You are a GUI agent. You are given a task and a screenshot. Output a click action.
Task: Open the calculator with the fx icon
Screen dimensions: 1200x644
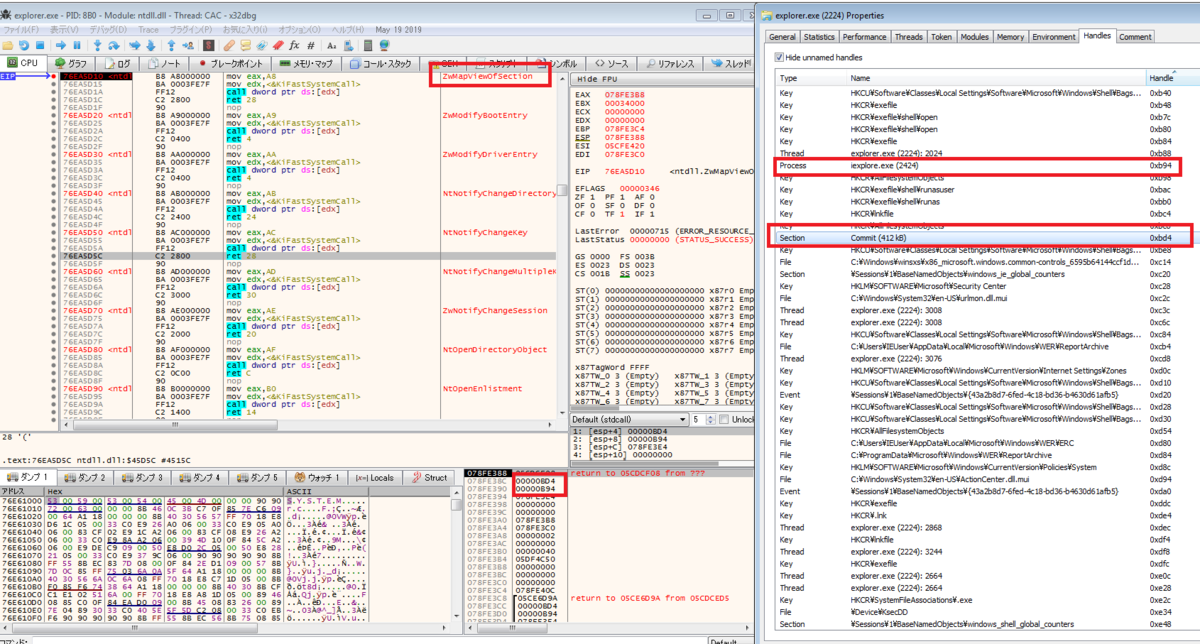[296, 45]
